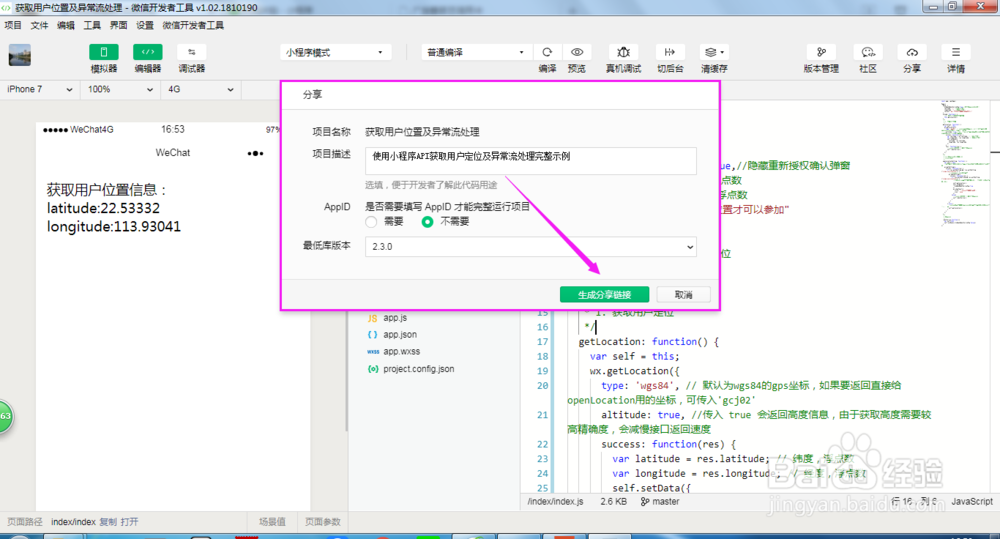Open the 编辑 menu
This screenshot has width=1000, height=539.
(66, 26)
